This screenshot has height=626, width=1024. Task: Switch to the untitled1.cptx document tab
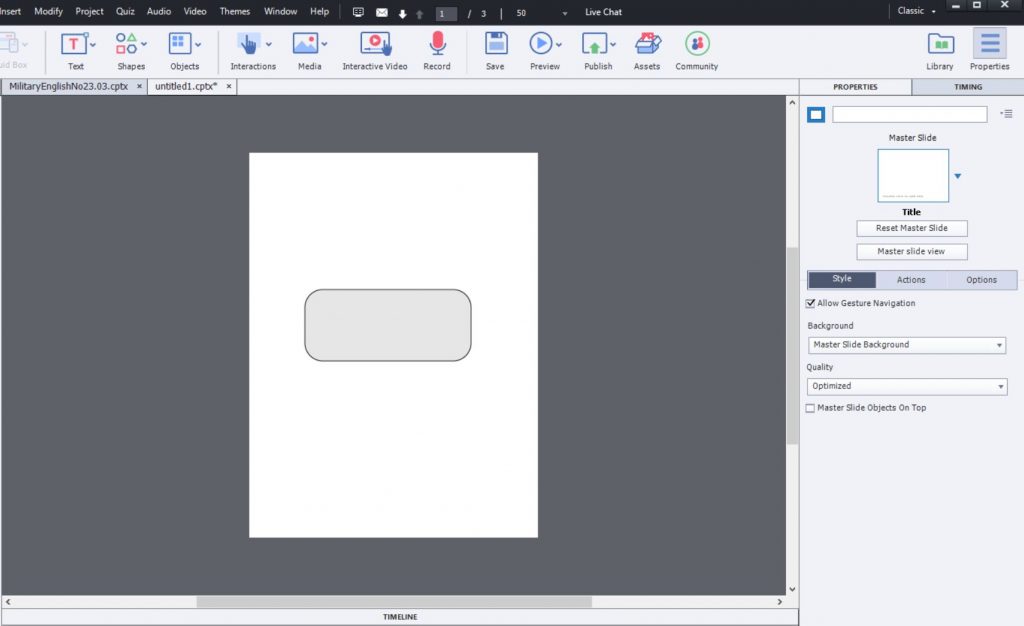[x=184, y=87]
